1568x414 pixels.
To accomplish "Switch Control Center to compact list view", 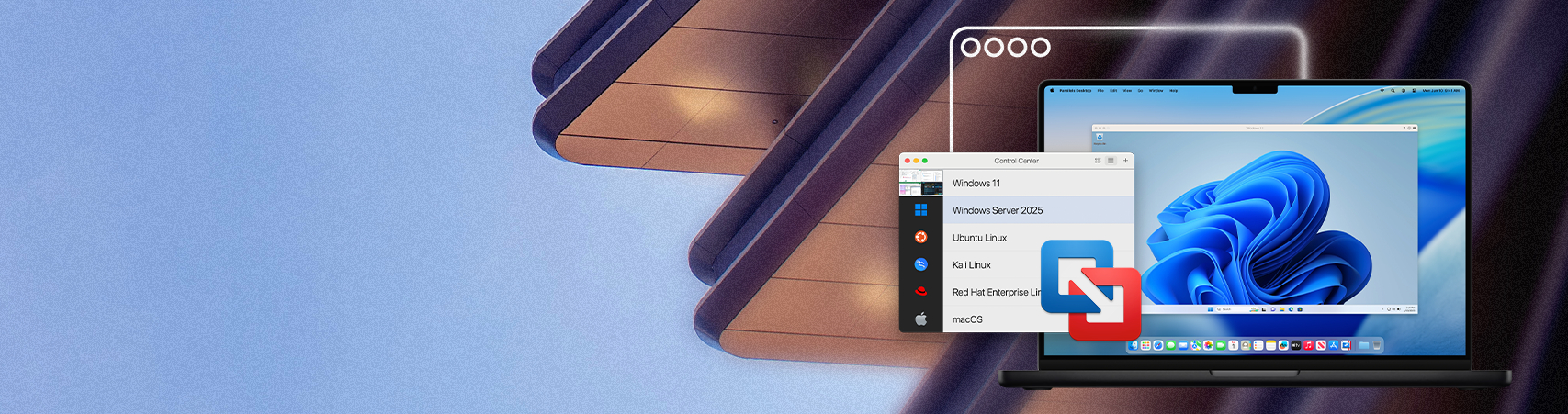I will coord(1111,161).
